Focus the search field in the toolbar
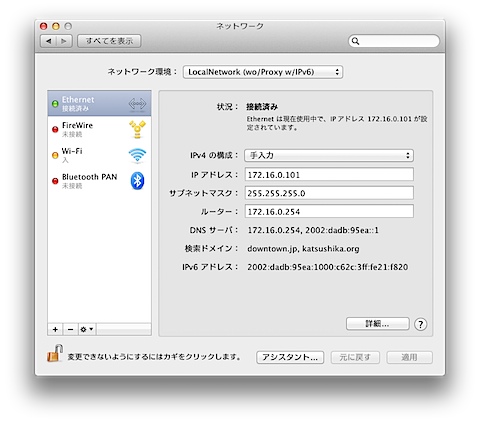Screen dimensions: 478x424 click(x=394, y=41)
